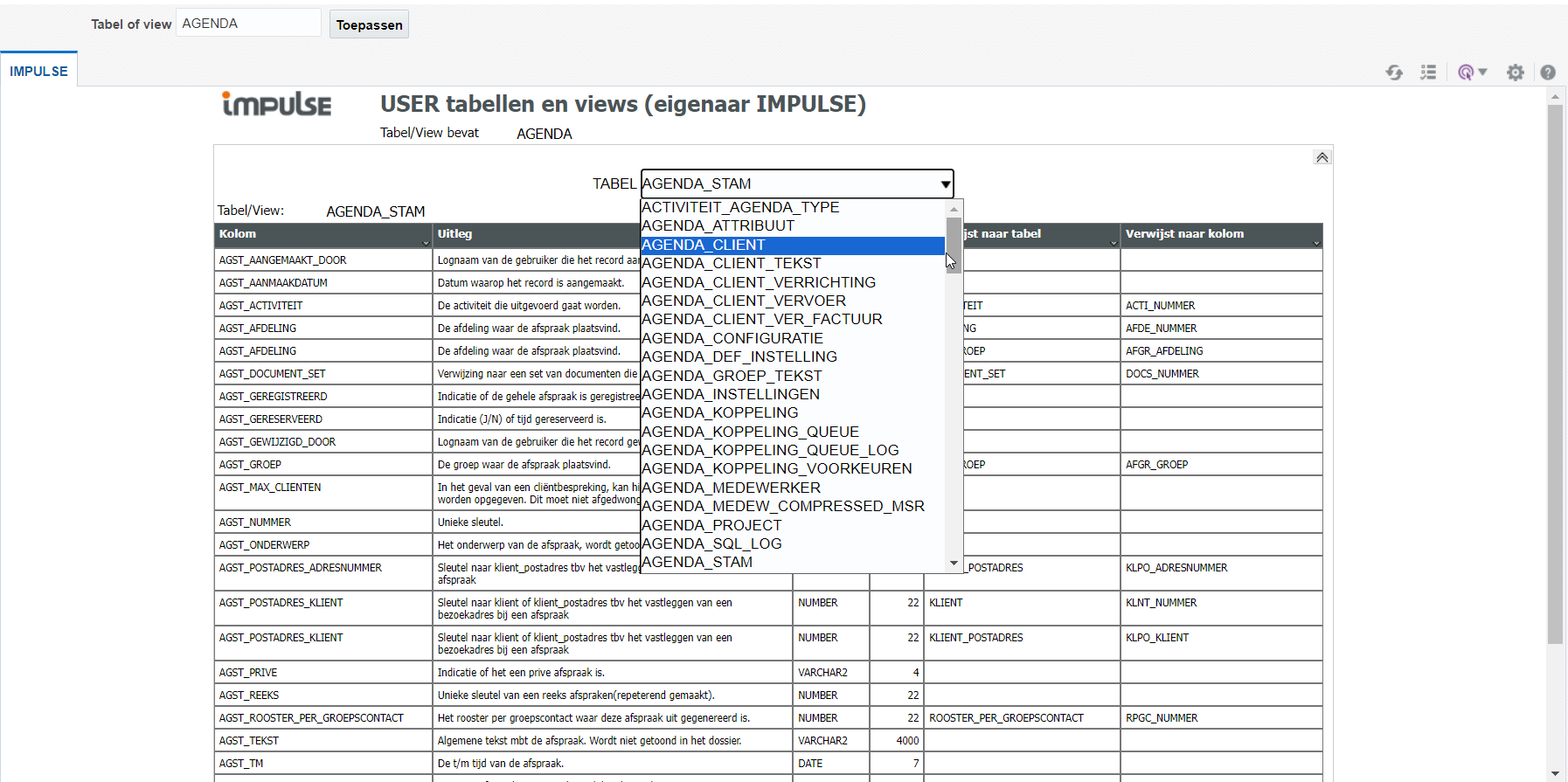
Task: Expand the arrow next to purple target icon
Action: click(1482, 73)
